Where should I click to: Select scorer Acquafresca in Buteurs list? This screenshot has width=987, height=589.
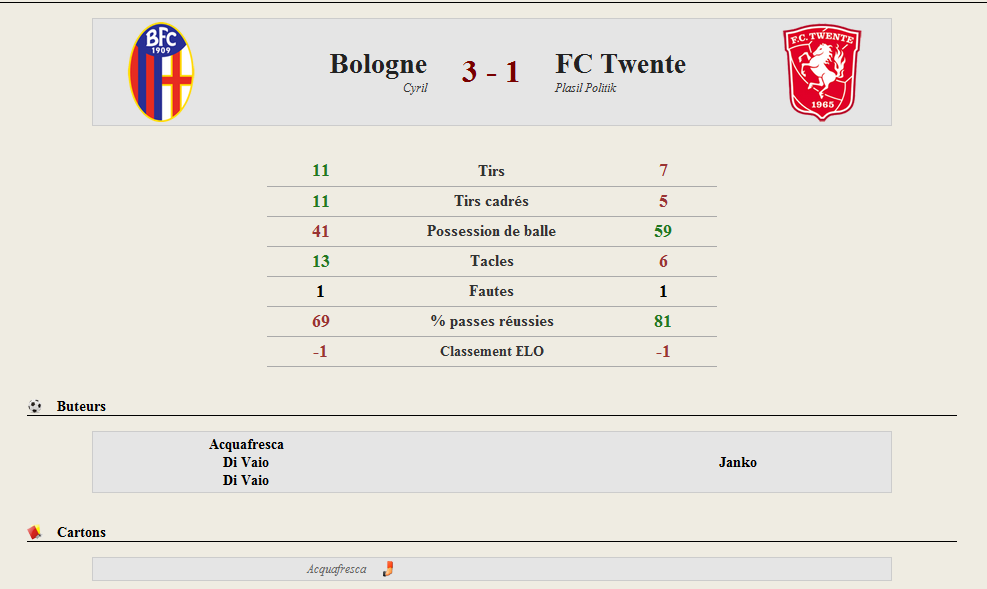[246, 444]
